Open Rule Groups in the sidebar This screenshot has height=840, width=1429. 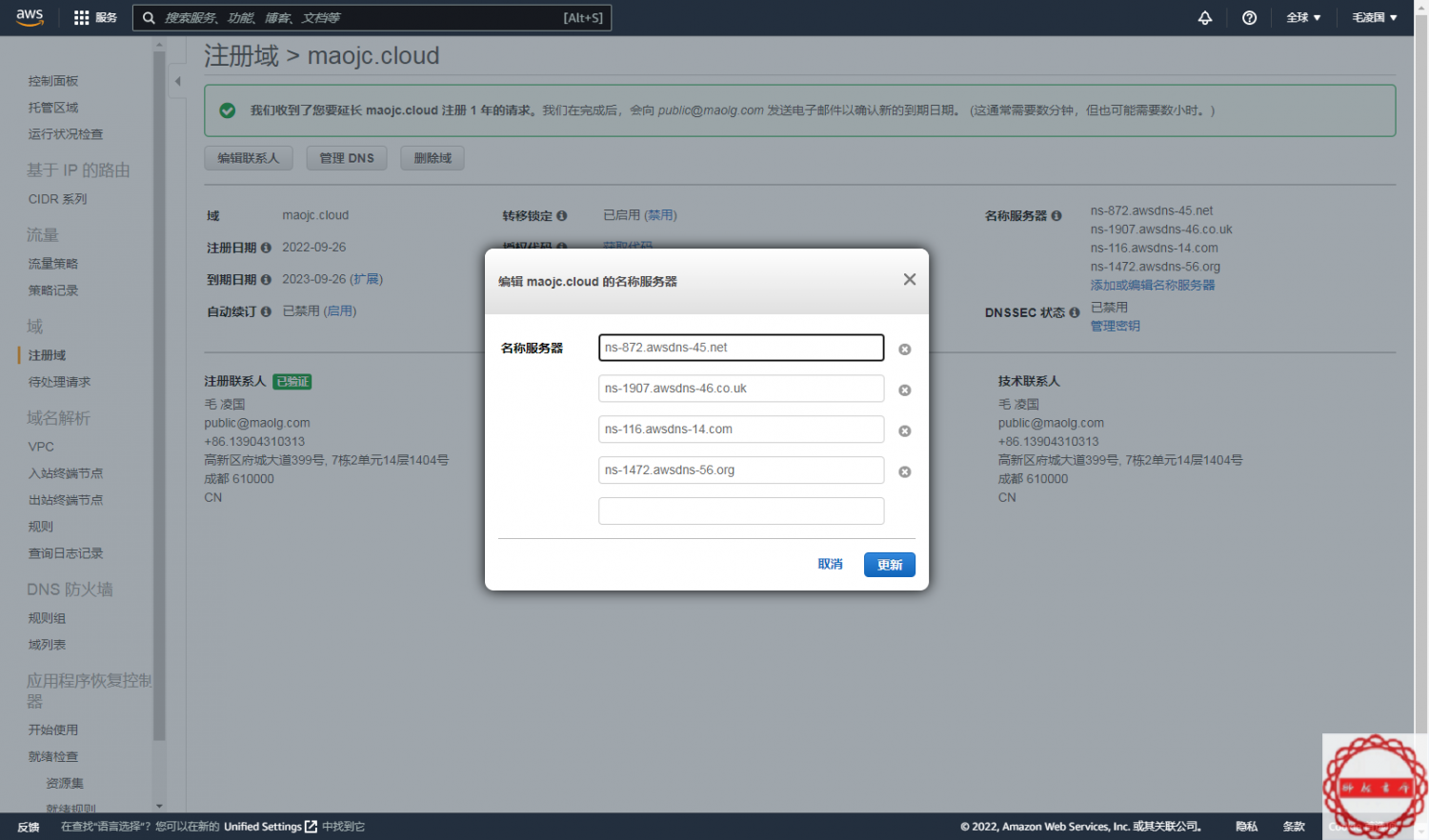click(x=47, y=618)
